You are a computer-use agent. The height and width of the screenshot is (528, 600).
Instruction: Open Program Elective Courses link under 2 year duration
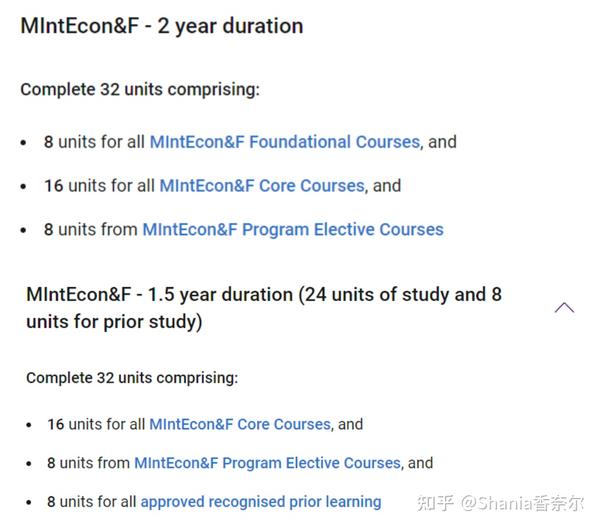[x=293, y=230]
